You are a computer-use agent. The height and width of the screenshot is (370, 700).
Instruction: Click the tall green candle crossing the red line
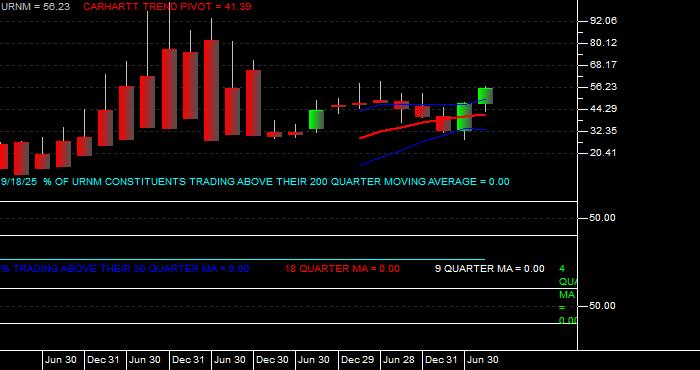tap(464, 117)
